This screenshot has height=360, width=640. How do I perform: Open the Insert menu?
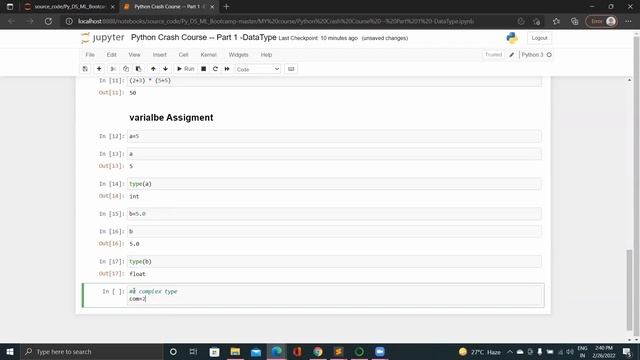click(x=160, y=55)
